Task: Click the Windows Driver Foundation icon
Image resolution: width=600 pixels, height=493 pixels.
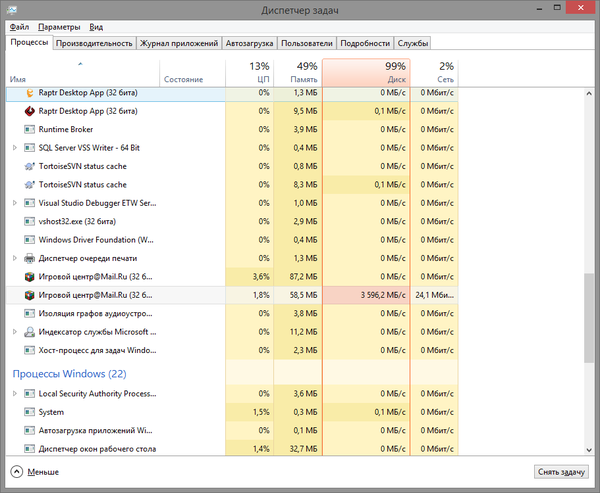Action: point(29,240)
